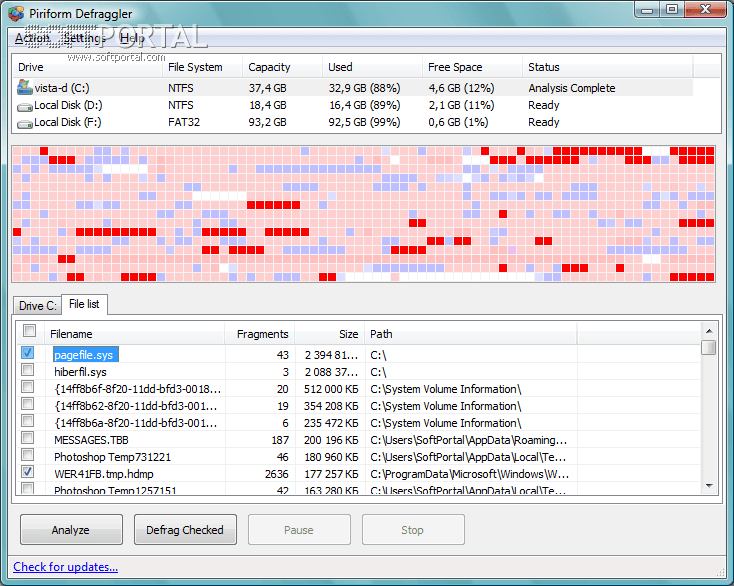The image size is (734, 586).
Task: Select the MESSAGES.TBB filename
Action: 91,440
